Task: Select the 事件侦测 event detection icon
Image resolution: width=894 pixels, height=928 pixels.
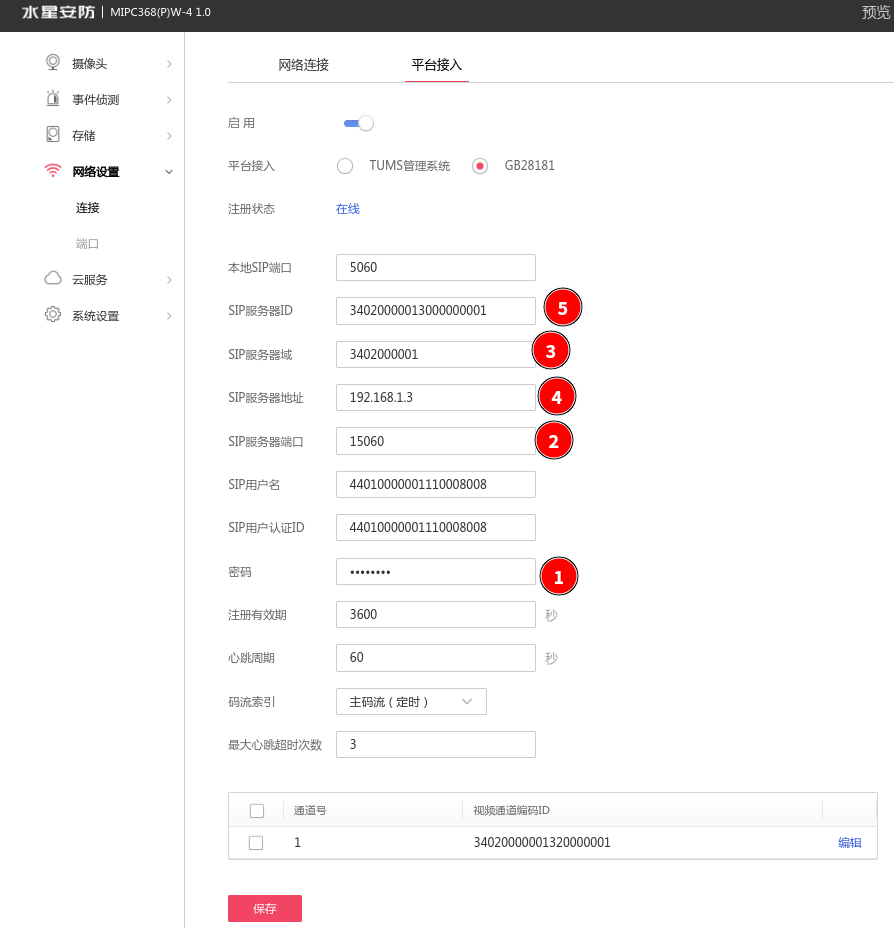Action: [52, 98]
